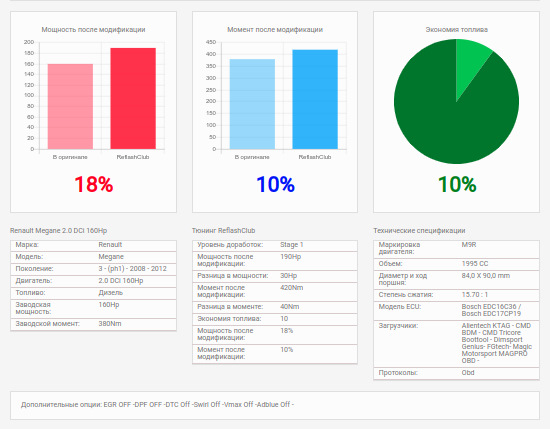The height and width of the screenshot is (429, 550).
Task: Click the factory power value '160Hp'
Action: (109, 304)
